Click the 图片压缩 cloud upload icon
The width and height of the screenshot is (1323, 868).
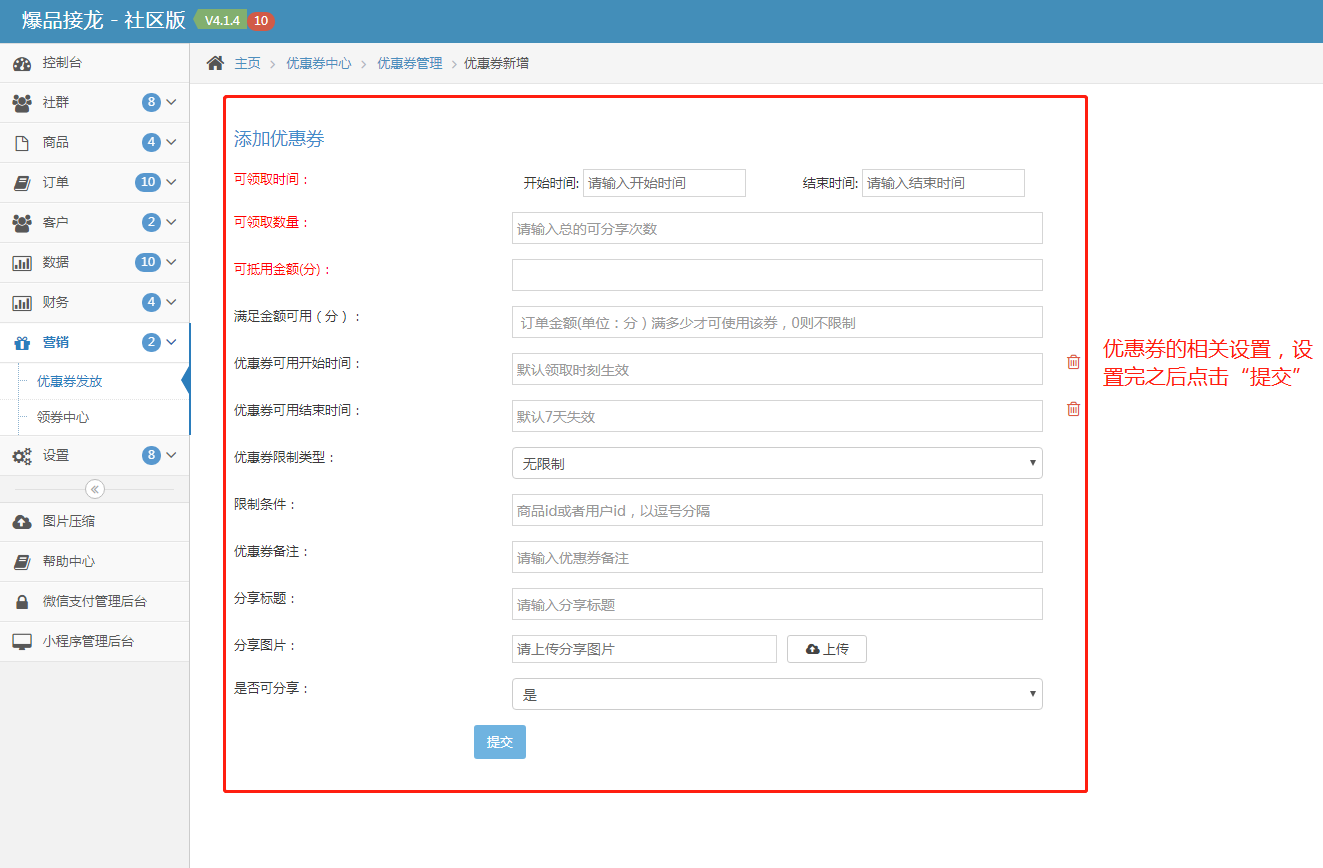coord(22,522)
